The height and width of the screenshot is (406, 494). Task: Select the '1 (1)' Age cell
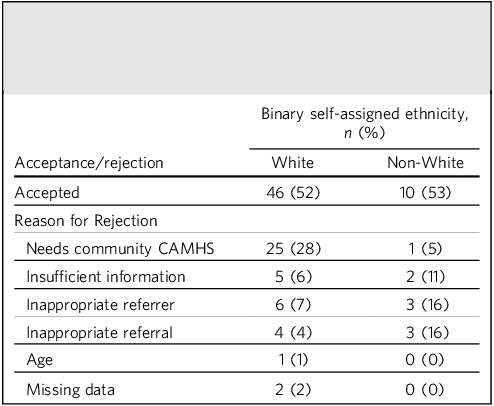pos(293,360)
